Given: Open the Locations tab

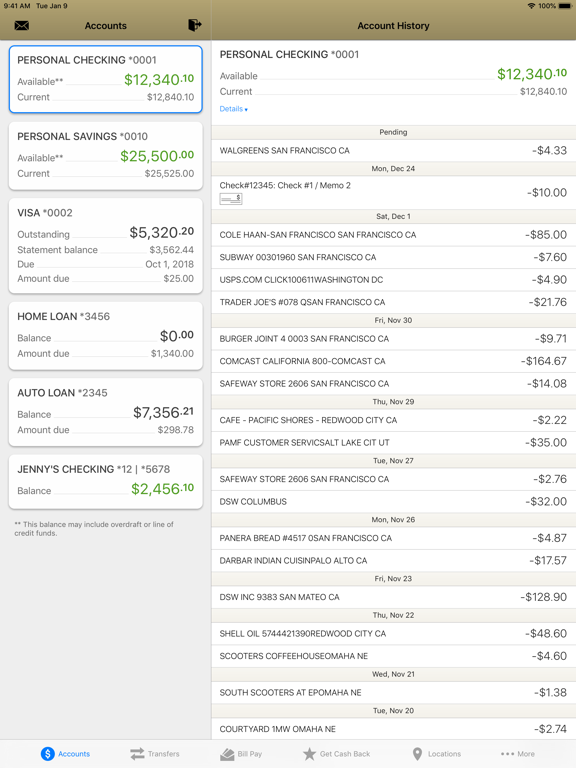Looking at the screenshot, I should coord(436,754).
